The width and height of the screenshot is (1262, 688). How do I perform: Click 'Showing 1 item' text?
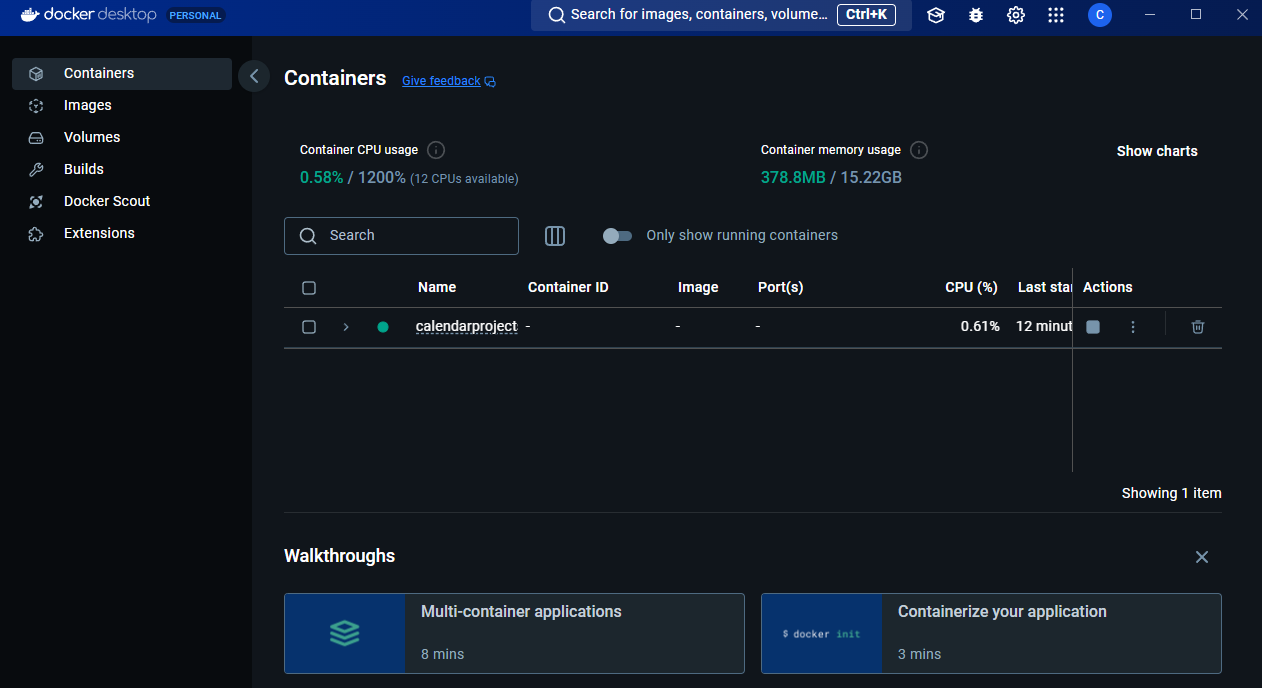[1171, 493]
